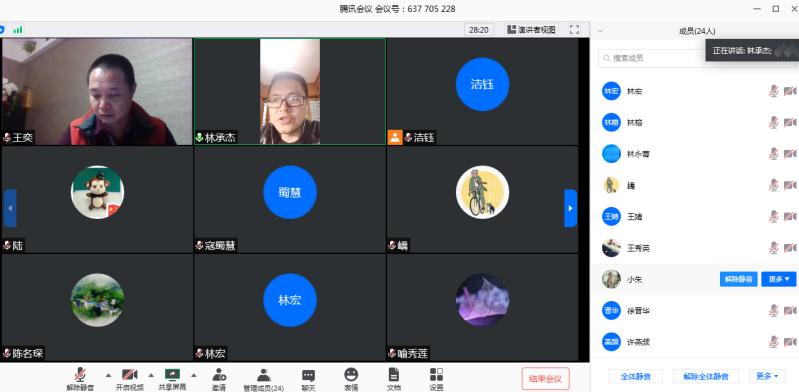Go to next page of video tiles
Screen dimensions: 799x392
click(570, 208)
